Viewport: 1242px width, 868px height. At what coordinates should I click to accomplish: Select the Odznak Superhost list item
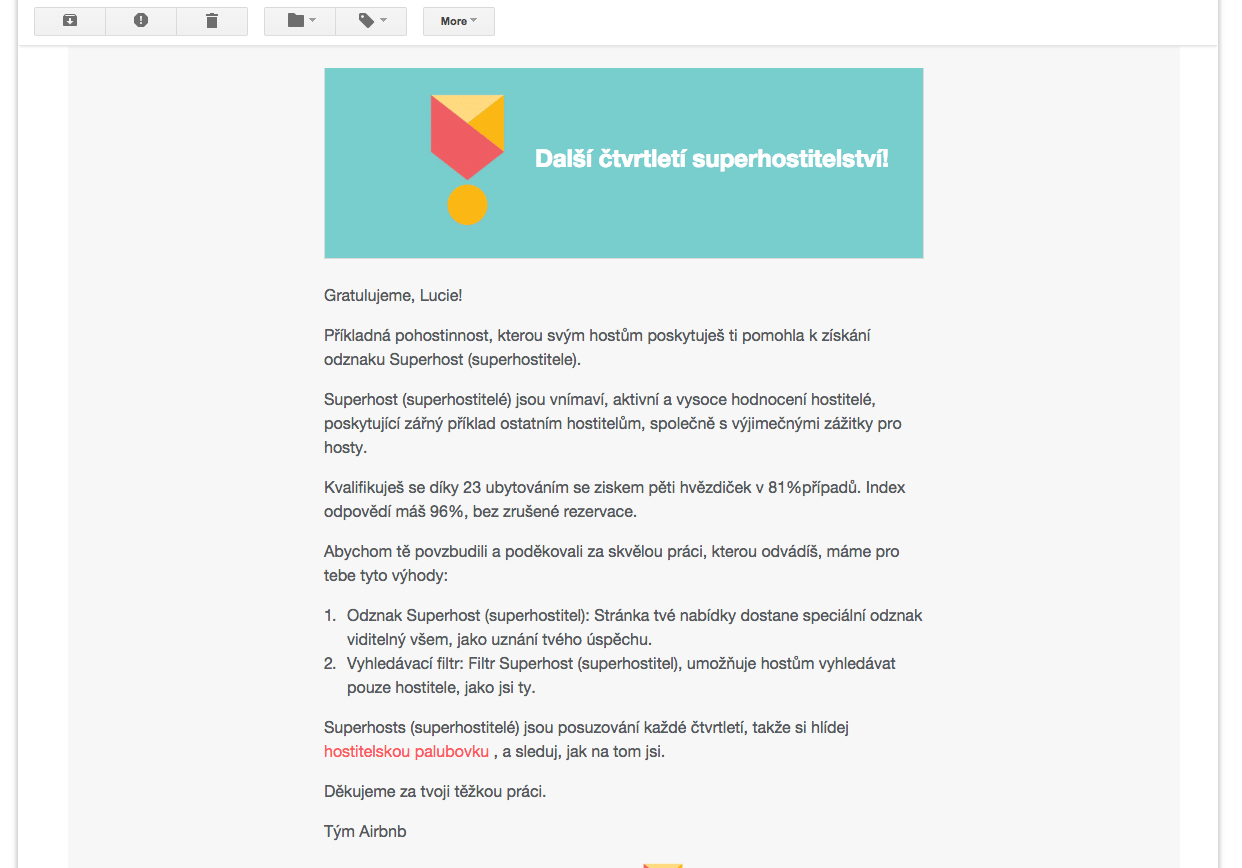pos(634,627)
